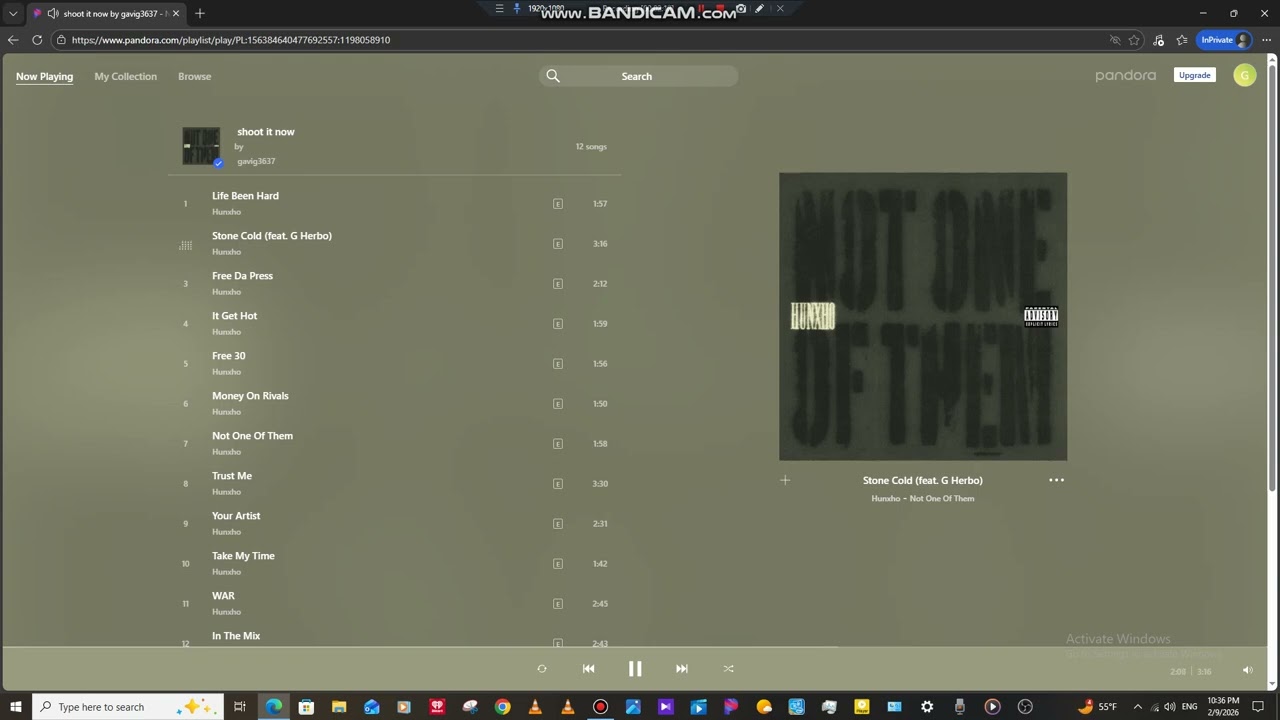This screenshot has height=720, width=1280.
Task: Open the taskbar volume control
Action: 1170,707
